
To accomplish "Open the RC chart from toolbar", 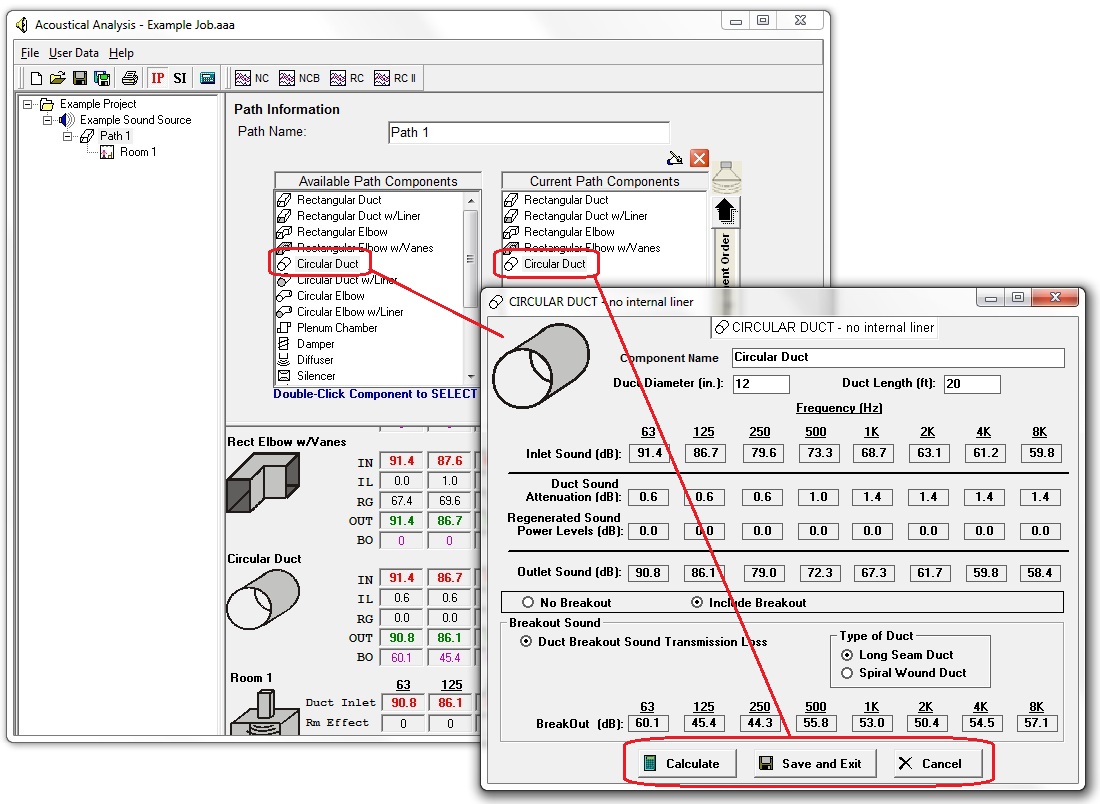I will pyautogui.click(x=347, y=78).
